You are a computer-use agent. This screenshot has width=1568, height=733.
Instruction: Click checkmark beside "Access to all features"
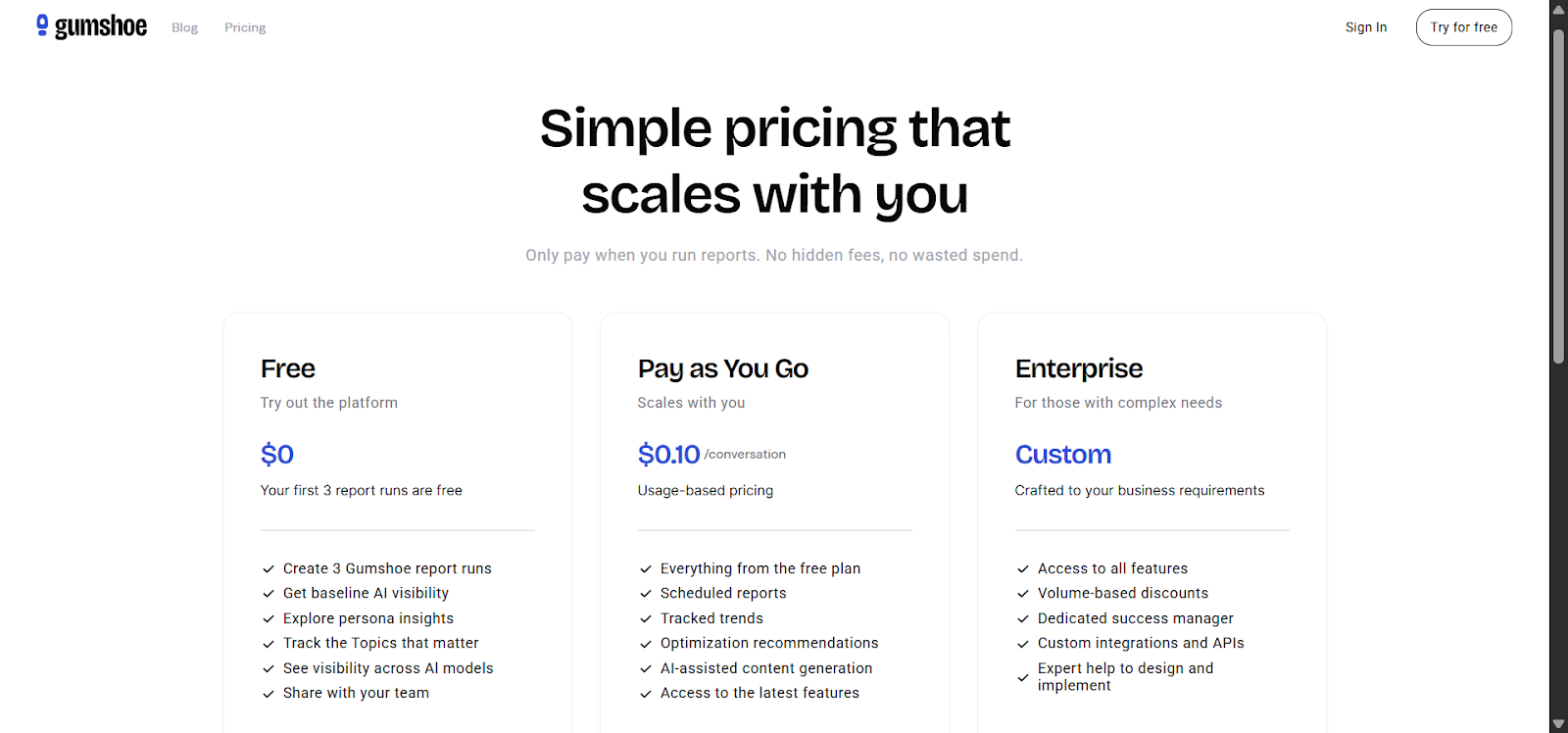click(x=1022, y=569)
